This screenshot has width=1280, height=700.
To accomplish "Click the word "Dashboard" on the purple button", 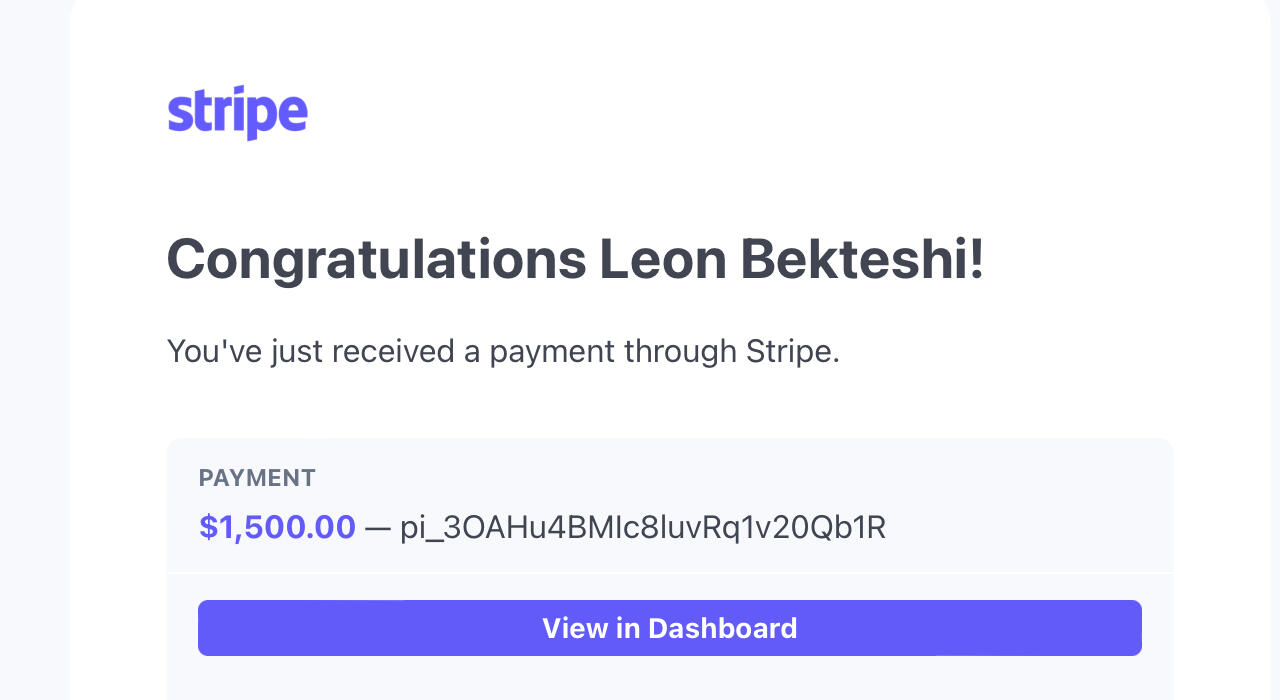I will point(722,628).
